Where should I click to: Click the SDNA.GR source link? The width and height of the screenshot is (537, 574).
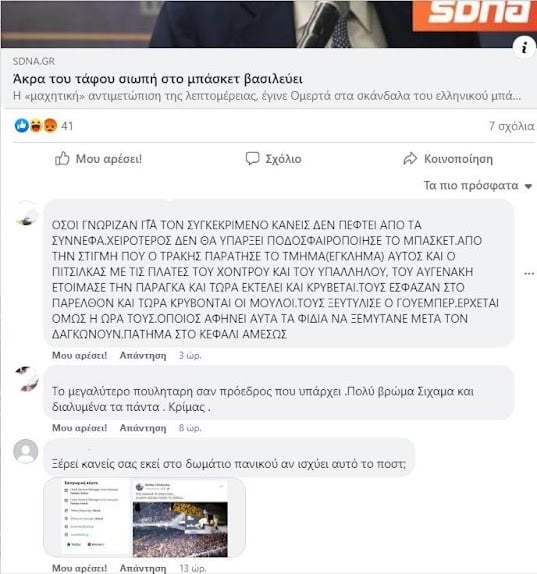click(x=34, y=61)
